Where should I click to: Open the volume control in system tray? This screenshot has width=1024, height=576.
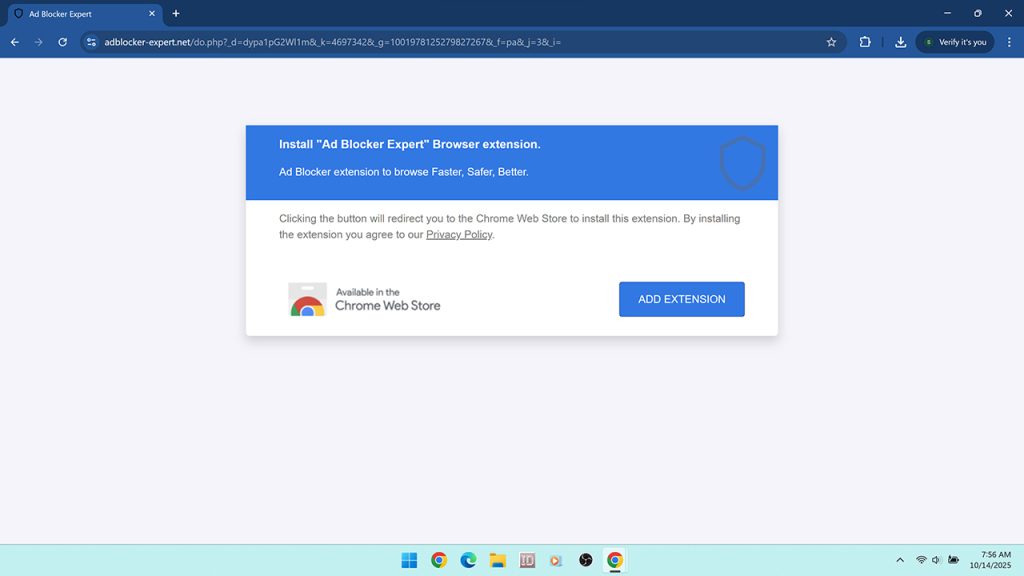point(937,560)
